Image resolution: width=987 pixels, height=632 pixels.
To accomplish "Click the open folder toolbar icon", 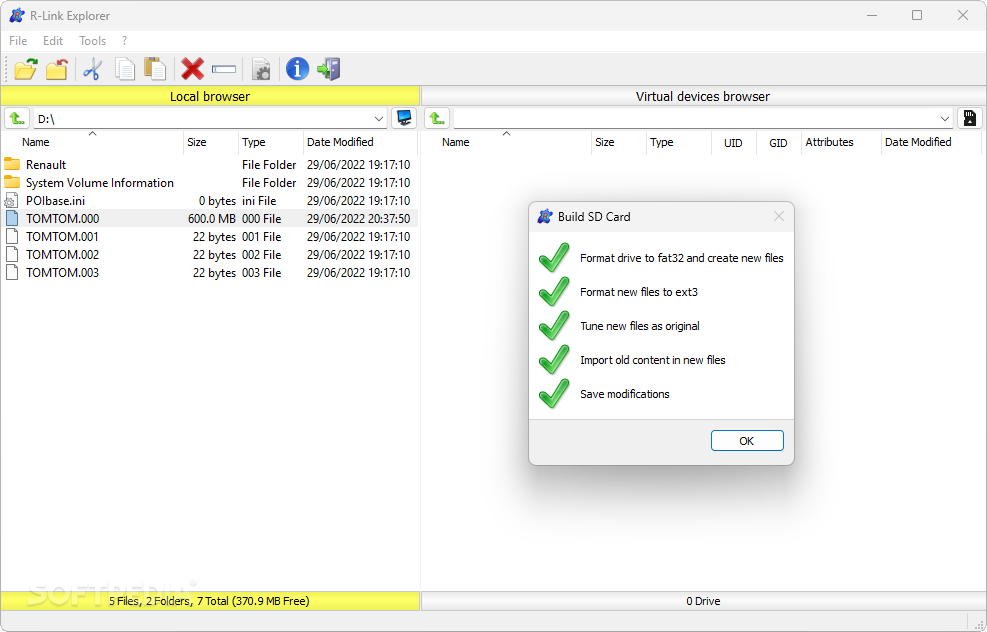I will (26, 69).
